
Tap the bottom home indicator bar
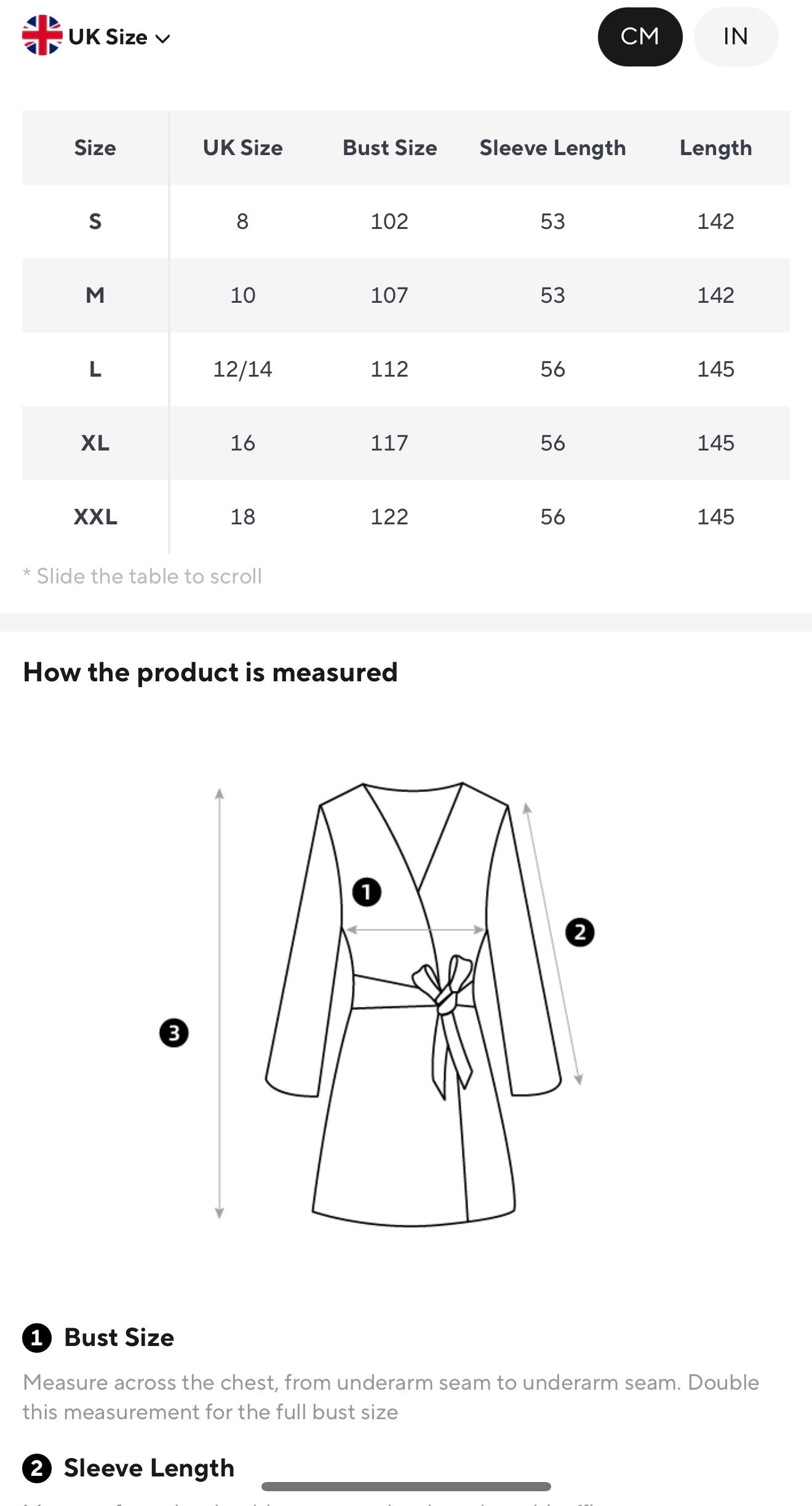(x=406, y=1486)
